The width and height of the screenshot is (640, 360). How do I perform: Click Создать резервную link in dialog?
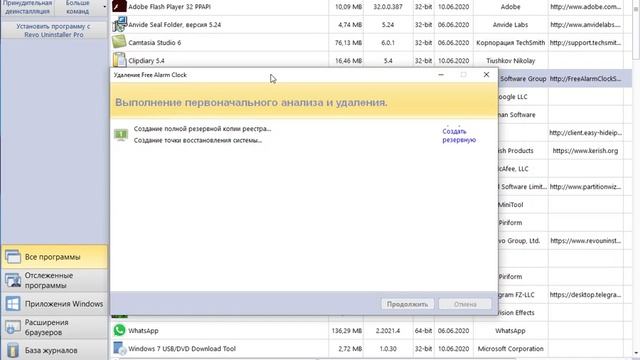coord(459,136)
